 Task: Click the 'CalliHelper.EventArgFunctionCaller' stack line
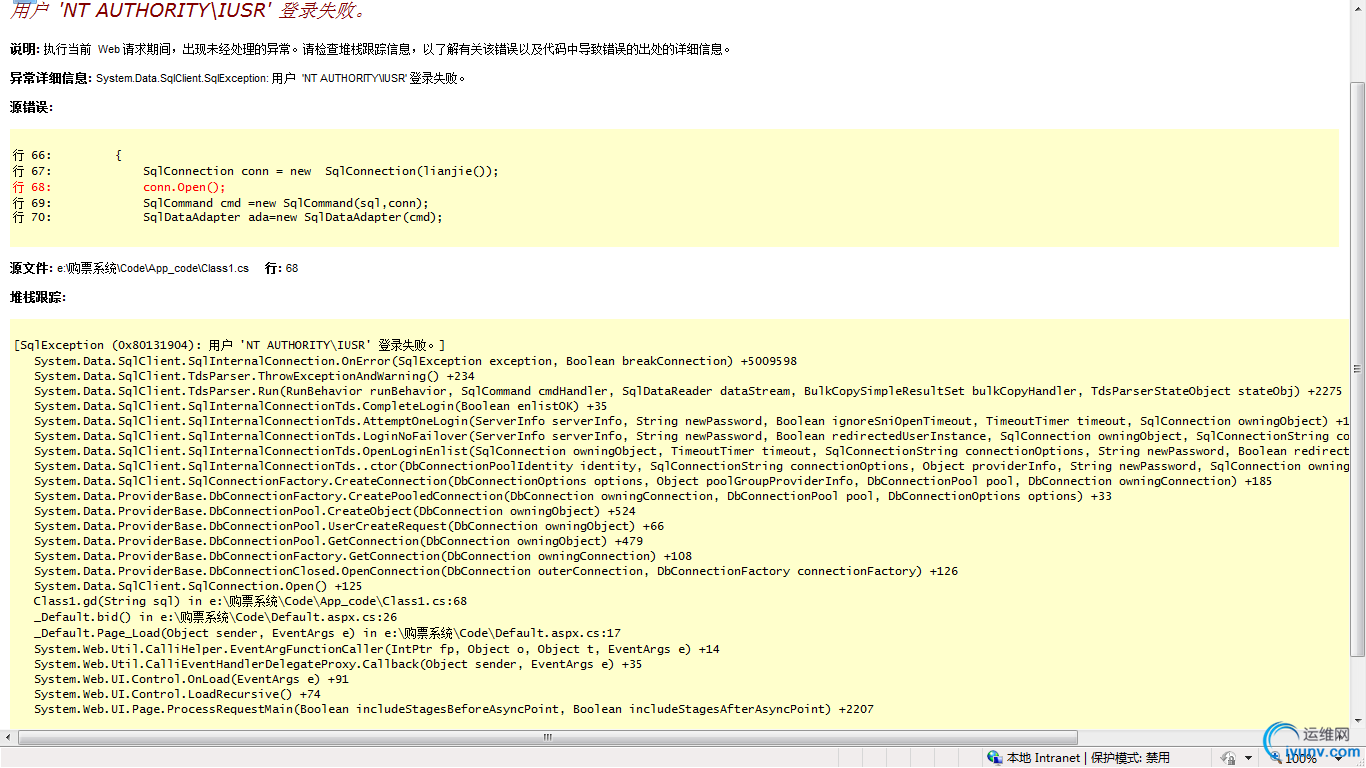point(376,649)
